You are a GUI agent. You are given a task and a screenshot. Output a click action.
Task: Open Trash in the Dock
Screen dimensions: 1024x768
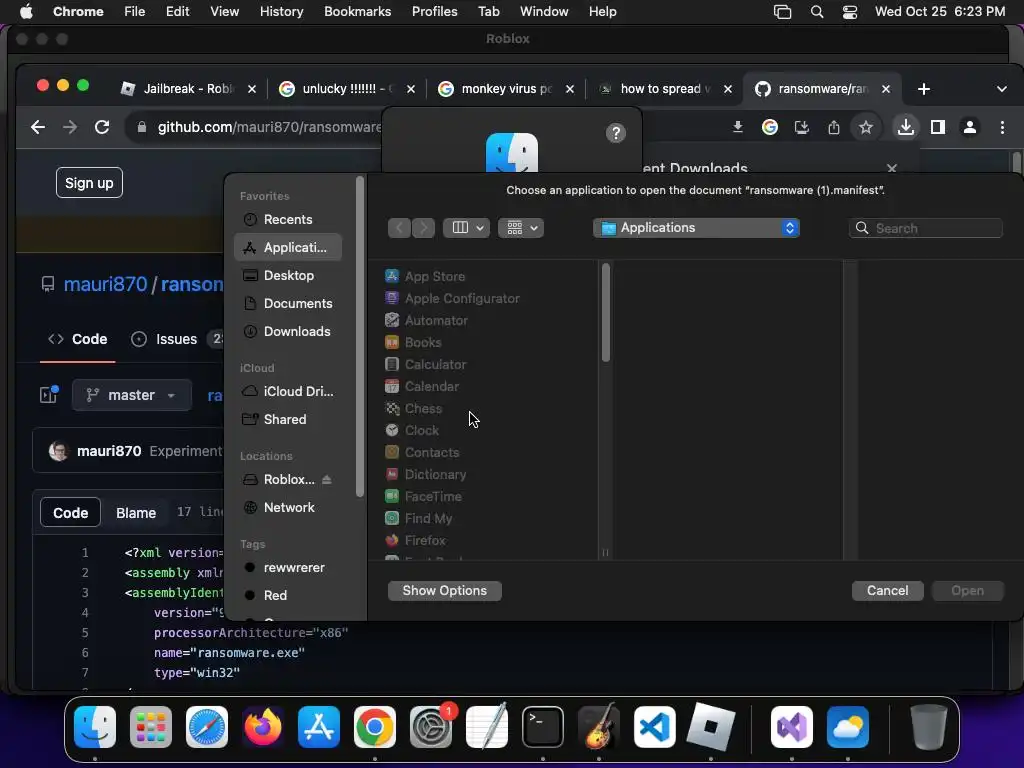click(929, 726)
